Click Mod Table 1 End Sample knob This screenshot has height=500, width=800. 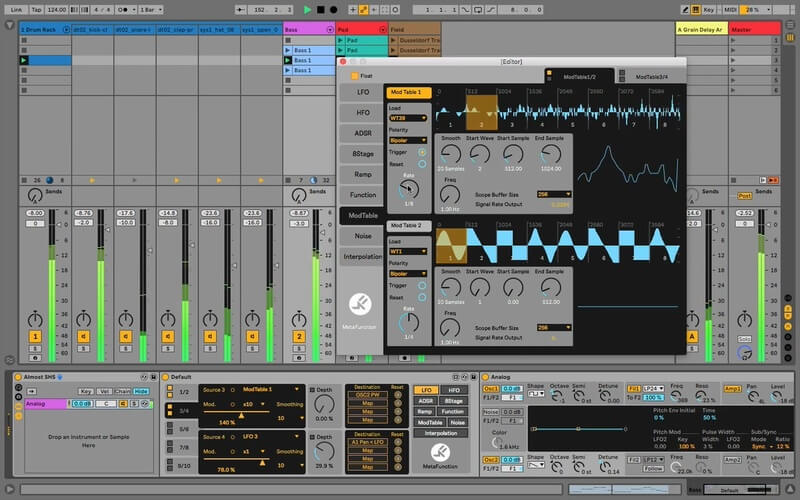[551, 154]
